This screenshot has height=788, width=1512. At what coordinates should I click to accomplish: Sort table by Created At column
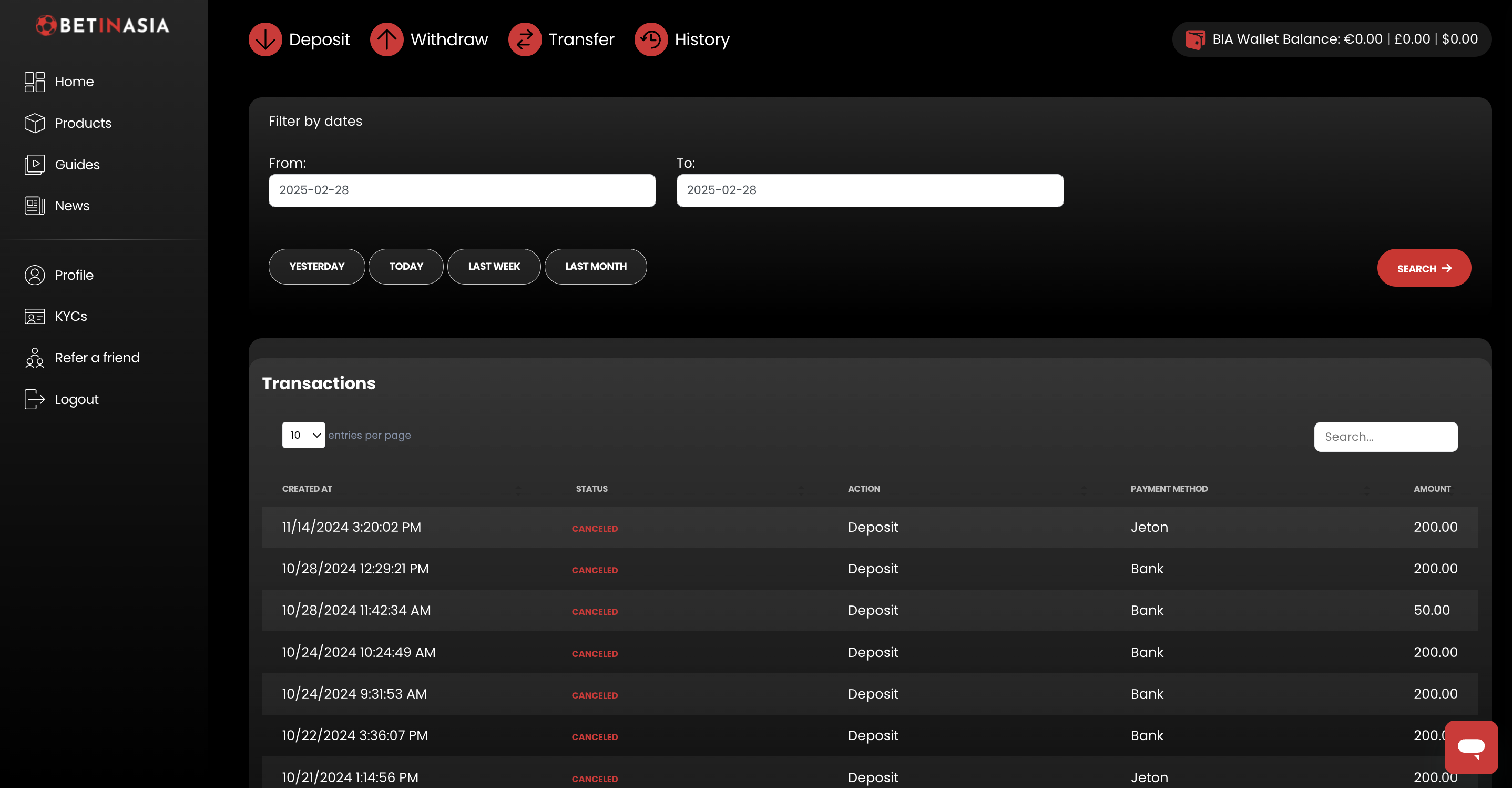[x=307, y=489]
